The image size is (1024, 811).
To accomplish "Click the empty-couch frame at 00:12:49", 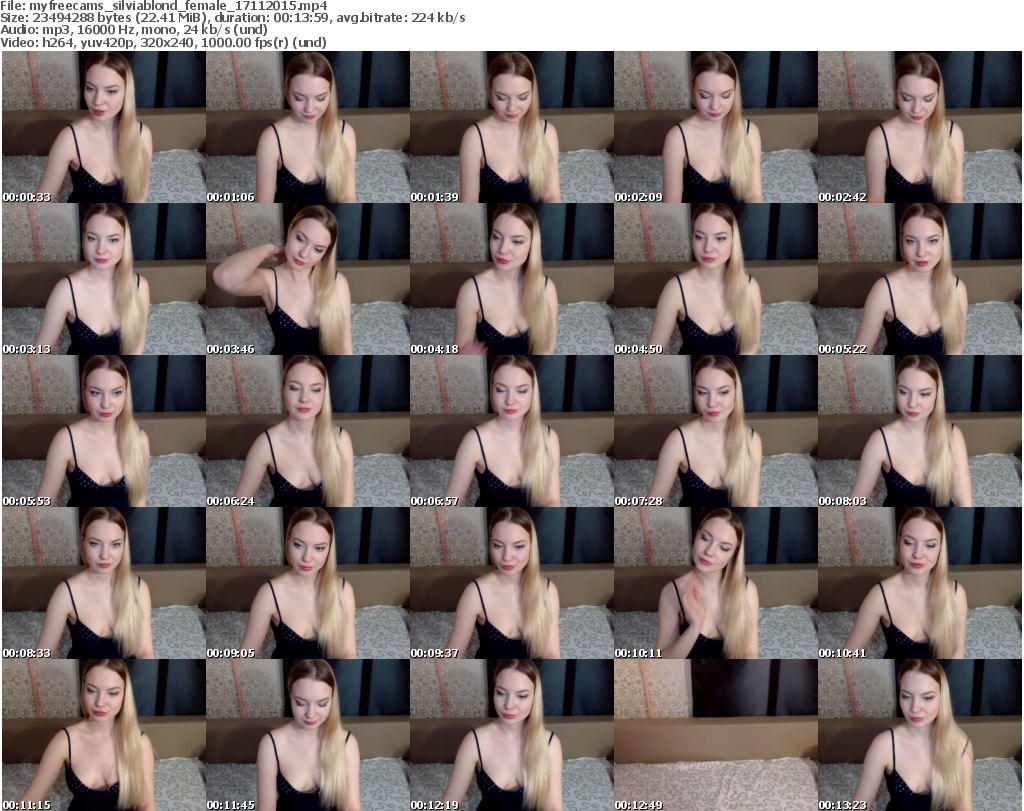I will [716, 735].
